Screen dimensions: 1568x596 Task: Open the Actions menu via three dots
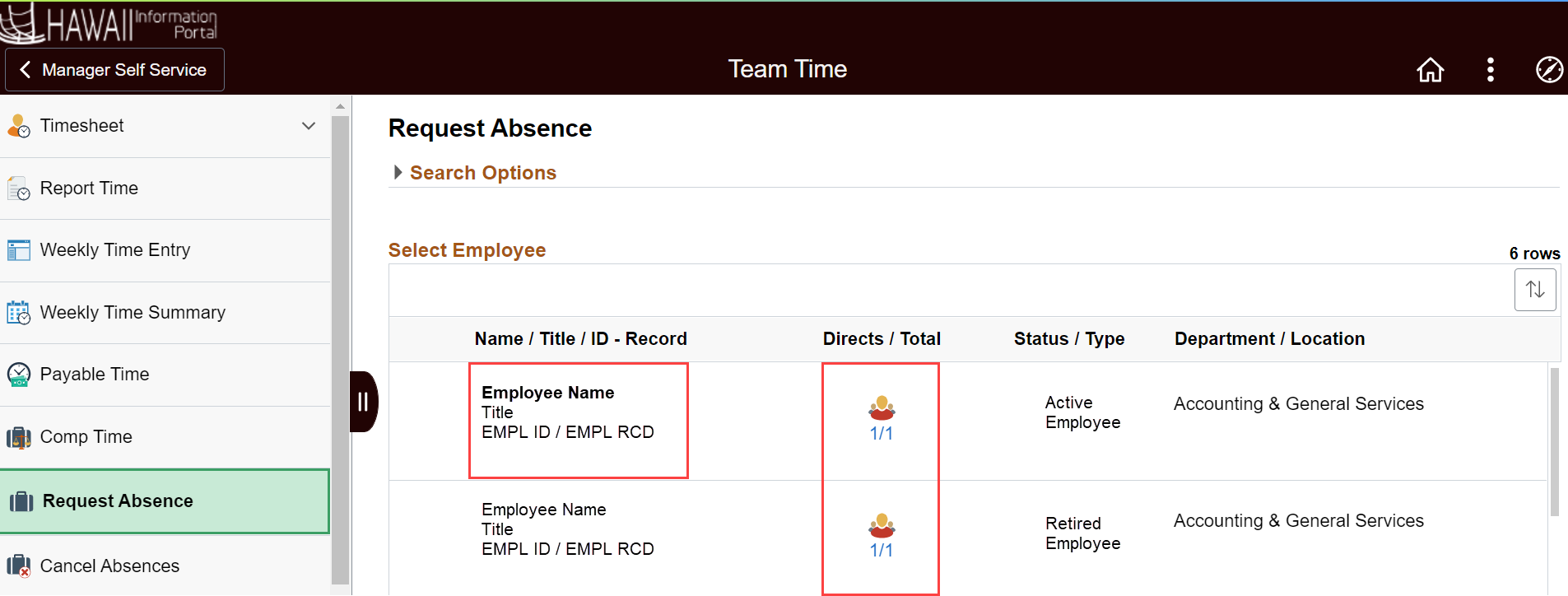[x=1490, y=70]
